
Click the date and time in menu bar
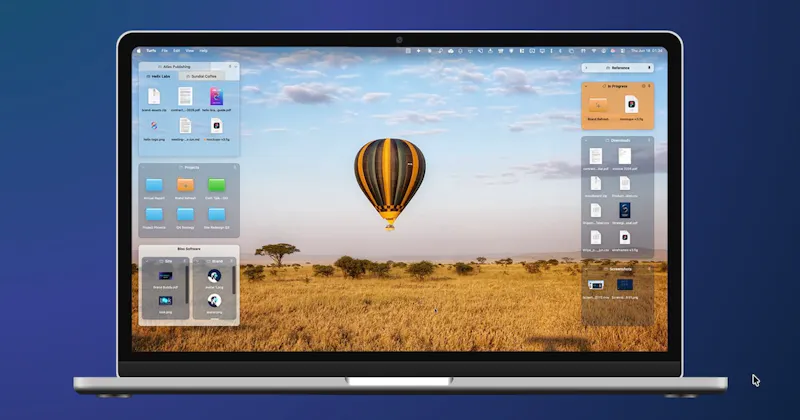(x=646, y=51)
